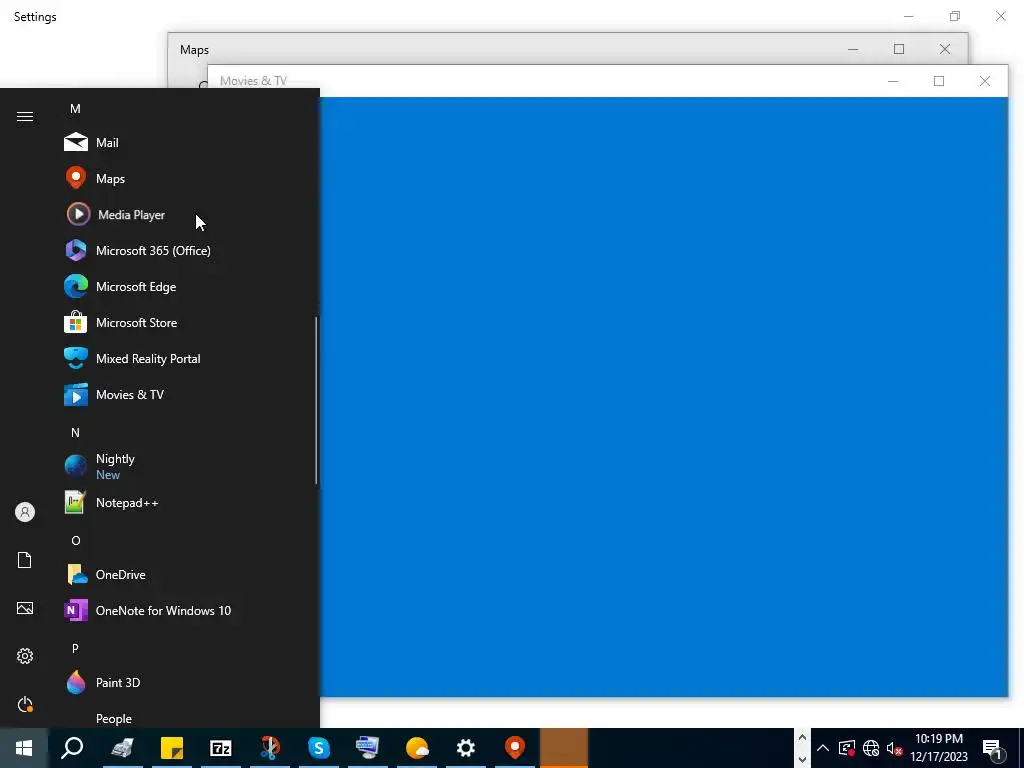The height and width of the screenshot is (768, 1024).
Task: Open the Snipping Tool taskbar icon
Action: pos(270,748)
